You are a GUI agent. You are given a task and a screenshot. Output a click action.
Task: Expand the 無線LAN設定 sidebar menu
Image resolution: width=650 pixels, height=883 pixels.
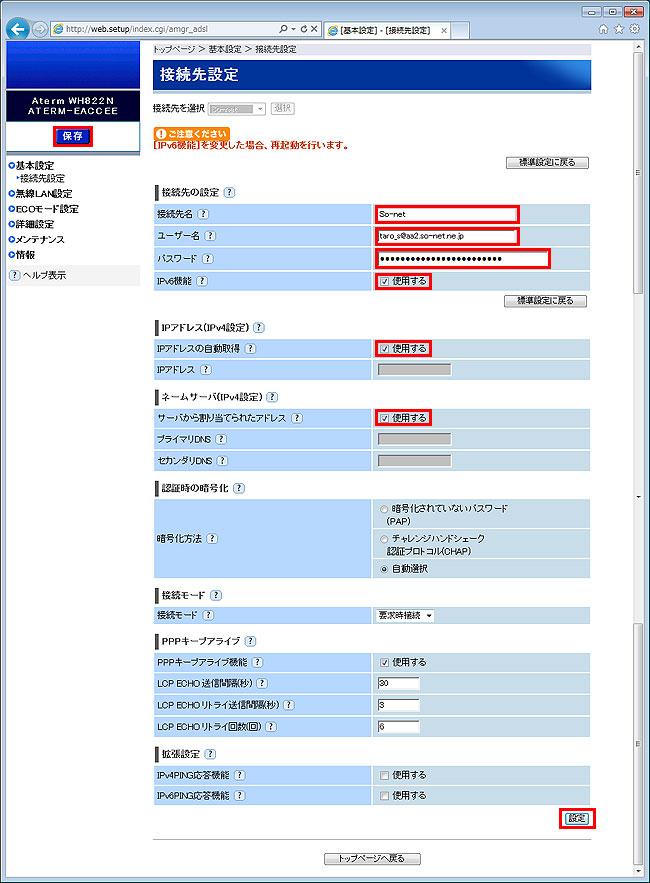pos(43,193)
